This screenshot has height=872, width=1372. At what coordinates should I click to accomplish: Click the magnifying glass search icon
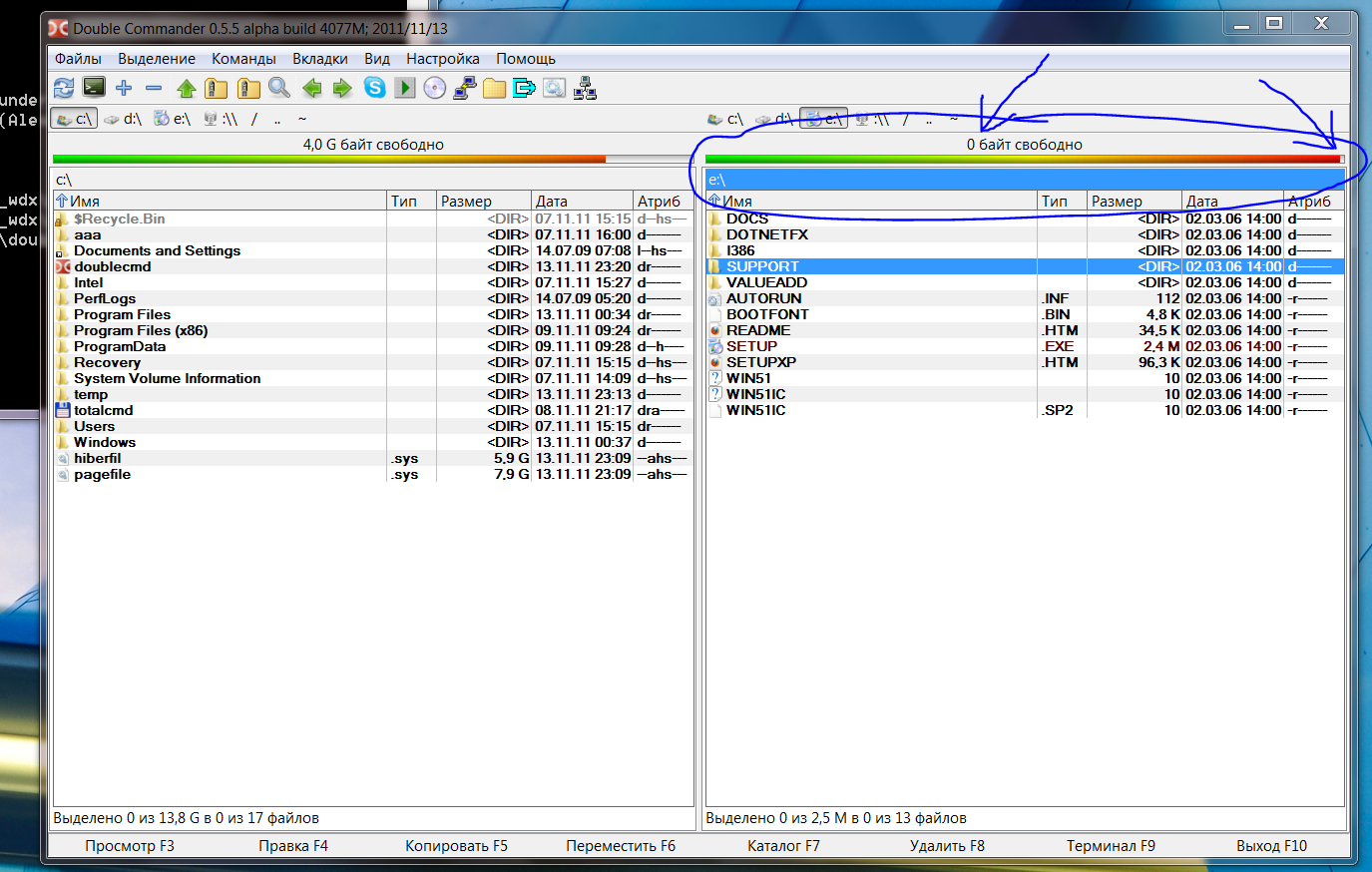point(279,88)
